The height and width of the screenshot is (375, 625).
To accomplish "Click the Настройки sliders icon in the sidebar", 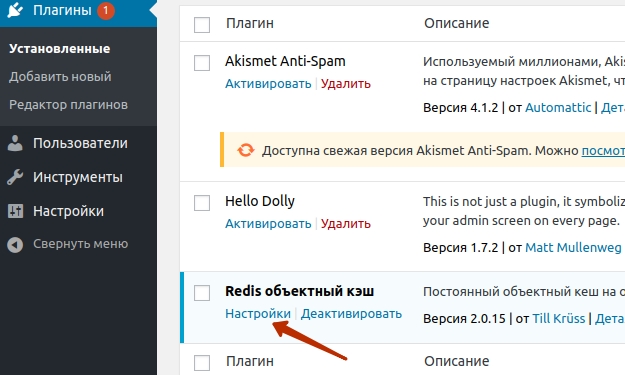I will (15, 211).
